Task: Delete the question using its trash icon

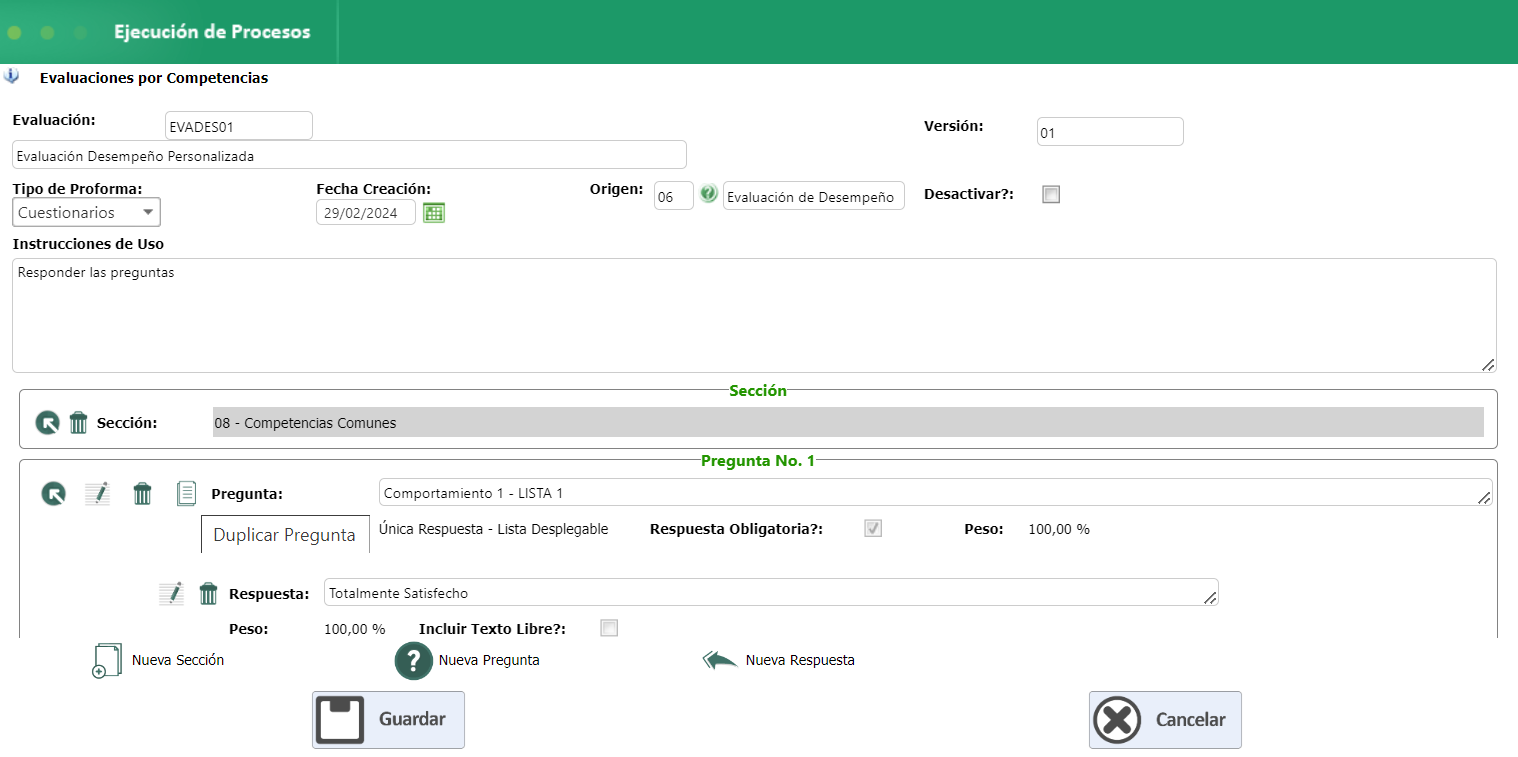Action: (x=143, y=493)
